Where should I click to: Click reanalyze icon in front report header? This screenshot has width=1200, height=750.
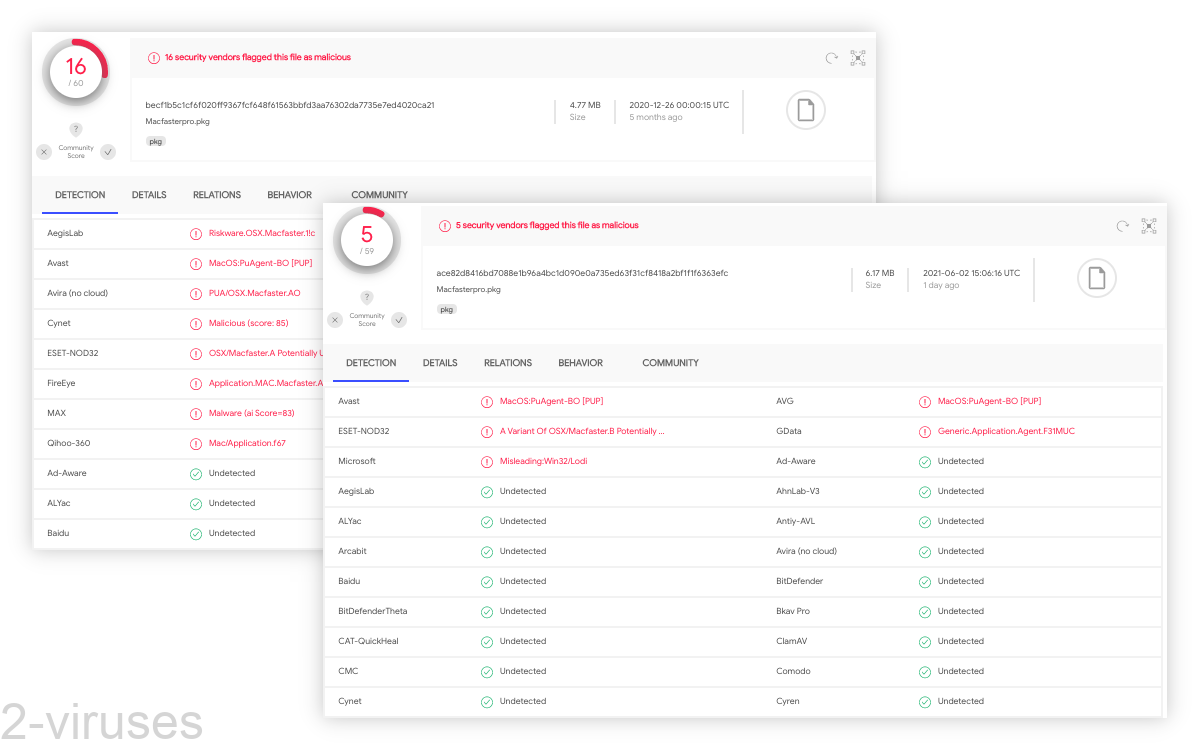point(1122,227)
